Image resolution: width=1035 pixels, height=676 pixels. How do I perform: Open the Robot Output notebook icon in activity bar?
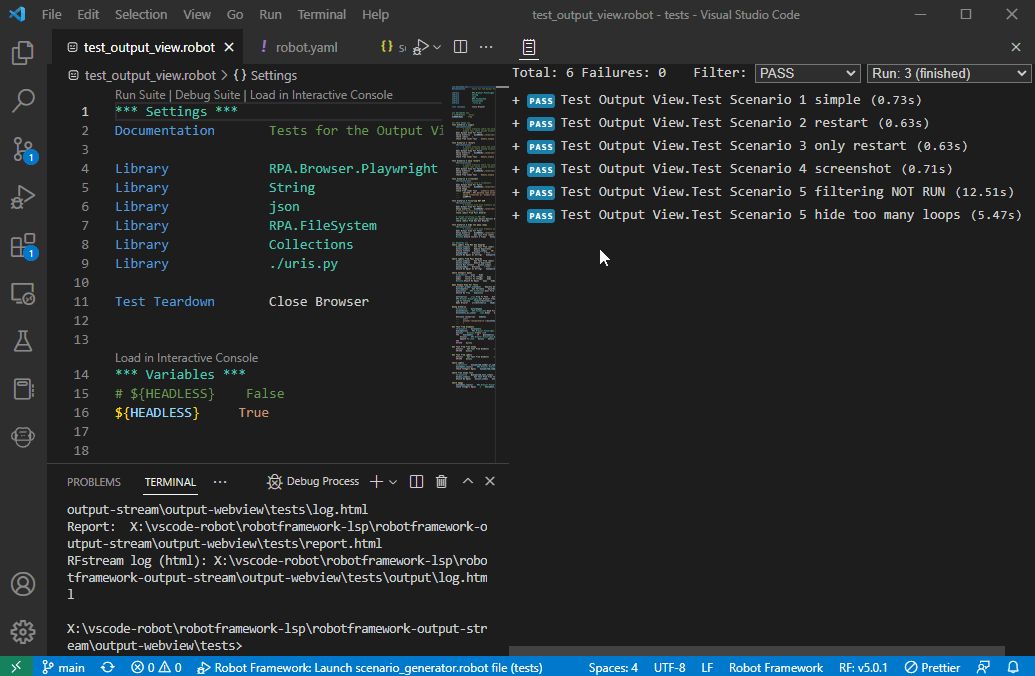point(23,389)
